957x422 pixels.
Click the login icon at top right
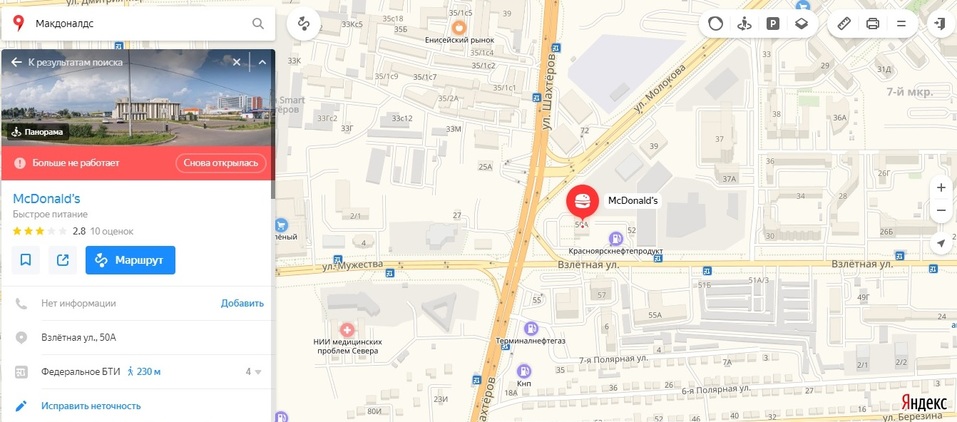[x=937, y=24]
